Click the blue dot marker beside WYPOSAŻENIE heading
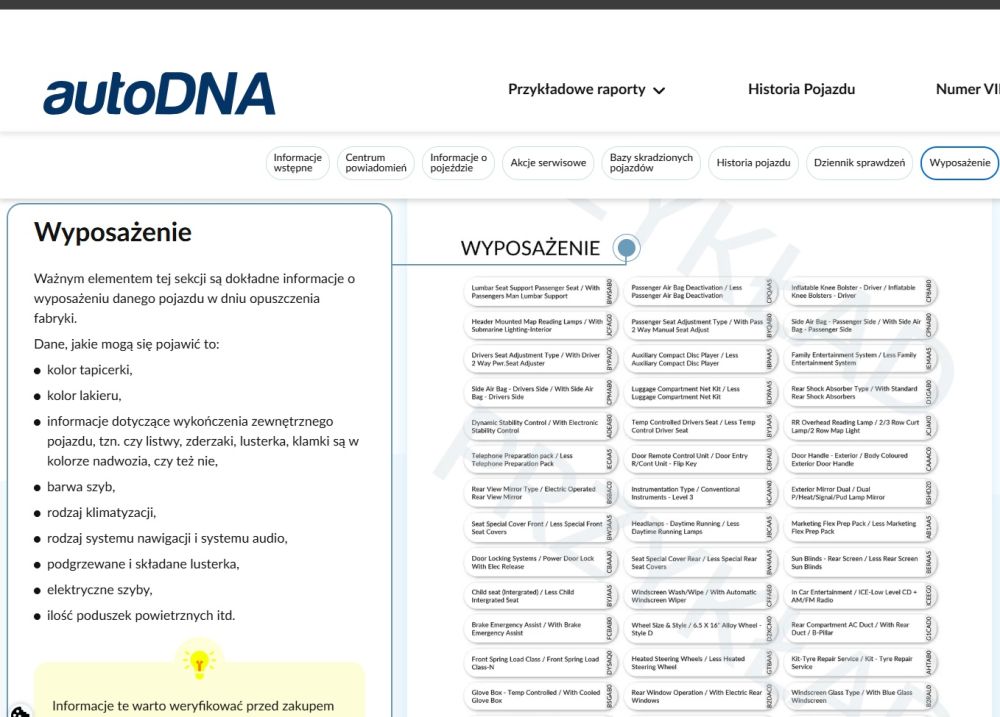The image size is (1000, 717). click(626, 248)
